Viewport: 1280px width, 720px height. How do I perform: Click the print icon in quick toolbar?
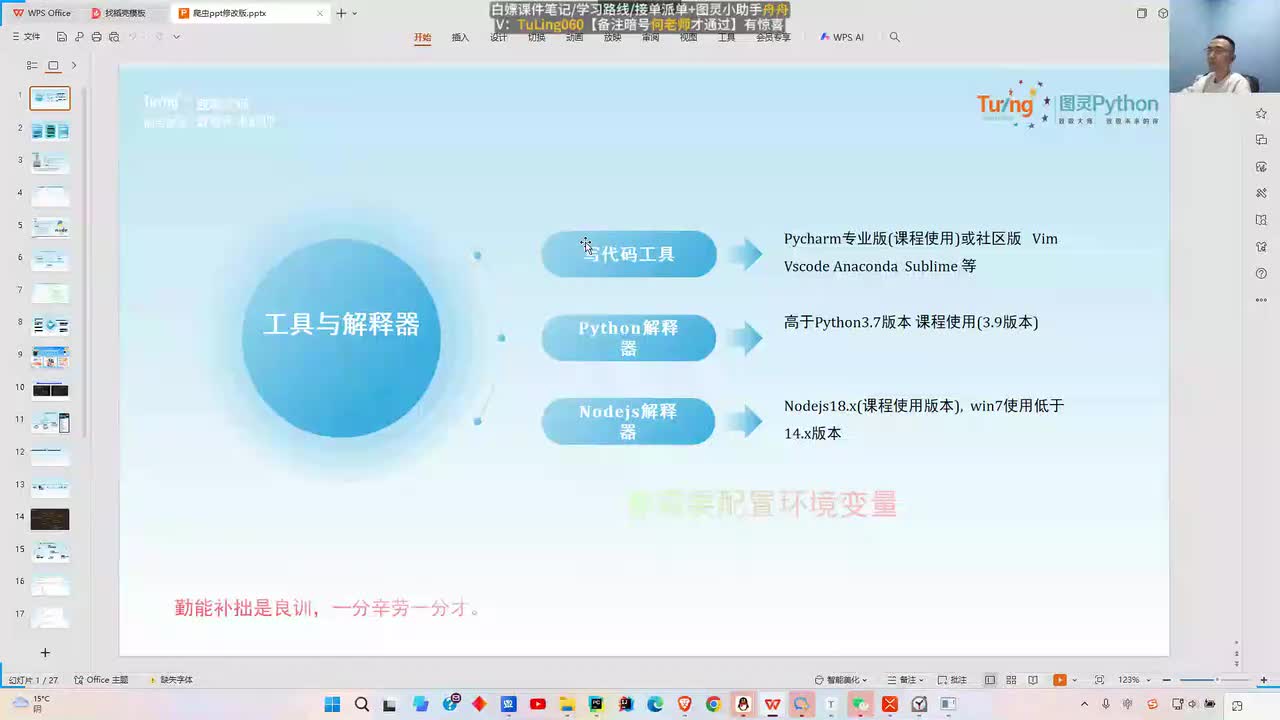click(96, 37)
